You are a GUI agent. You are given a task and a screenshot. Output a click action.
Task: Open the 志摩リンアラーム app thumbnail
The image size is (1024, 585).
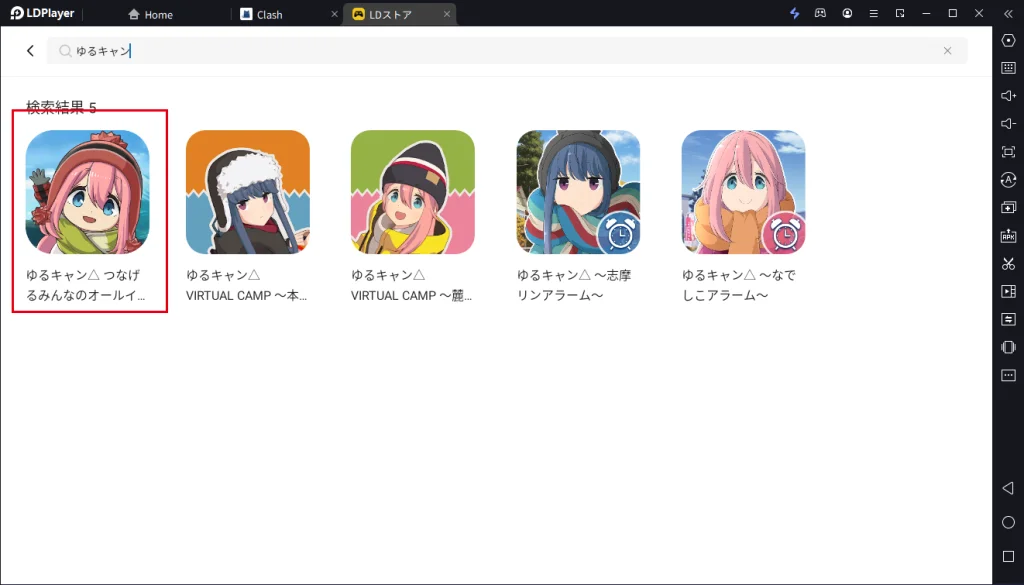tap(579, 192)
